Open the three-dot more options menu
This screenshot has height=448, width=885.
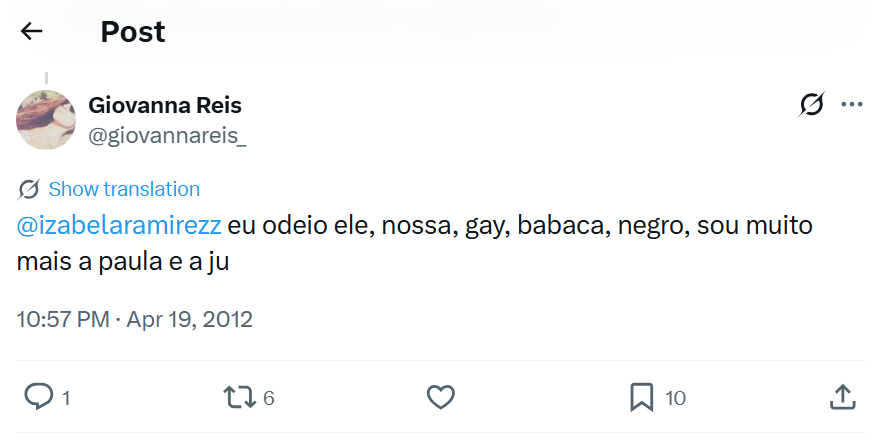[x=851, y=104]
